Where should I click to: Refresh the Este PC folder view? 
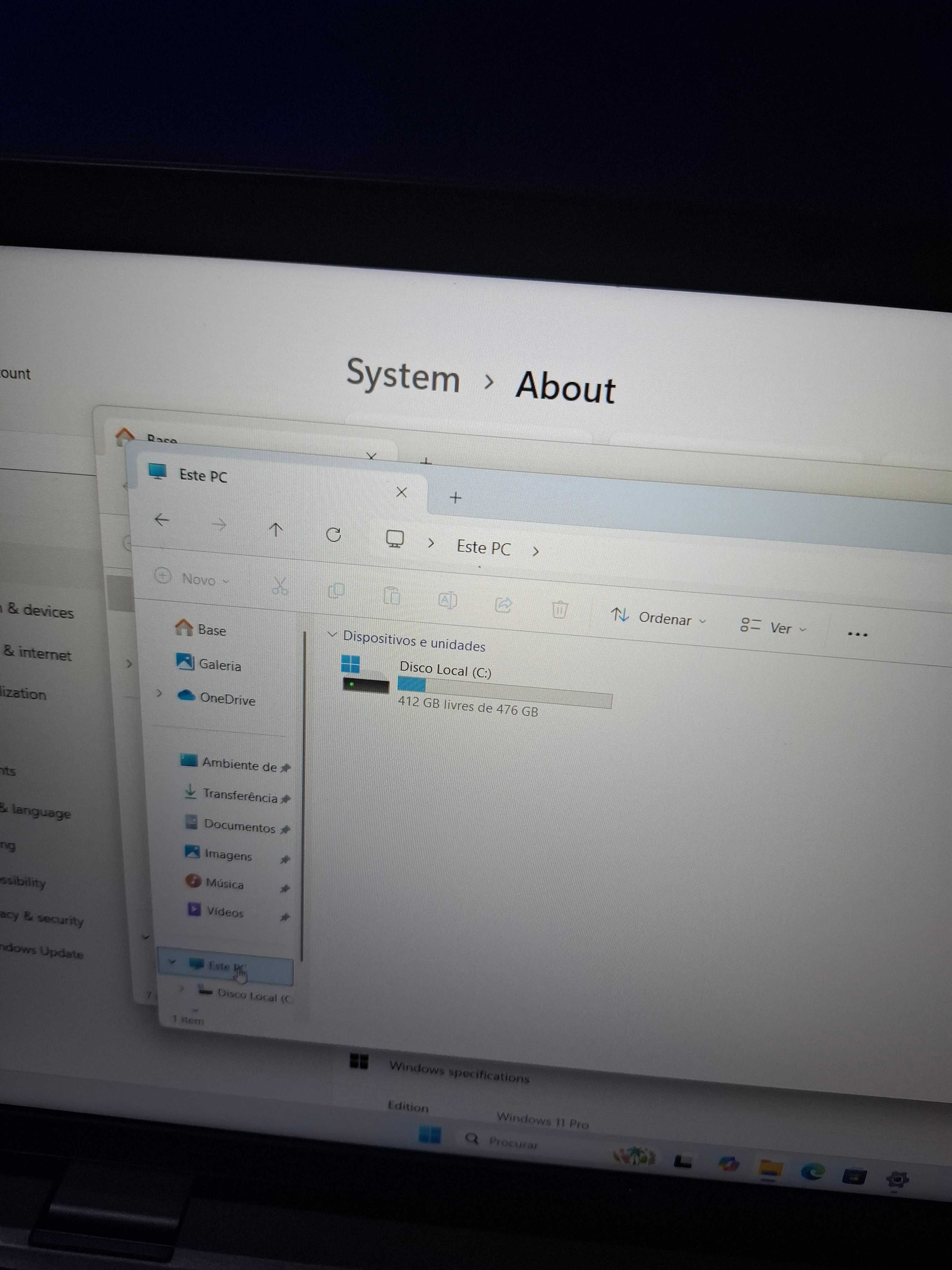334,534
